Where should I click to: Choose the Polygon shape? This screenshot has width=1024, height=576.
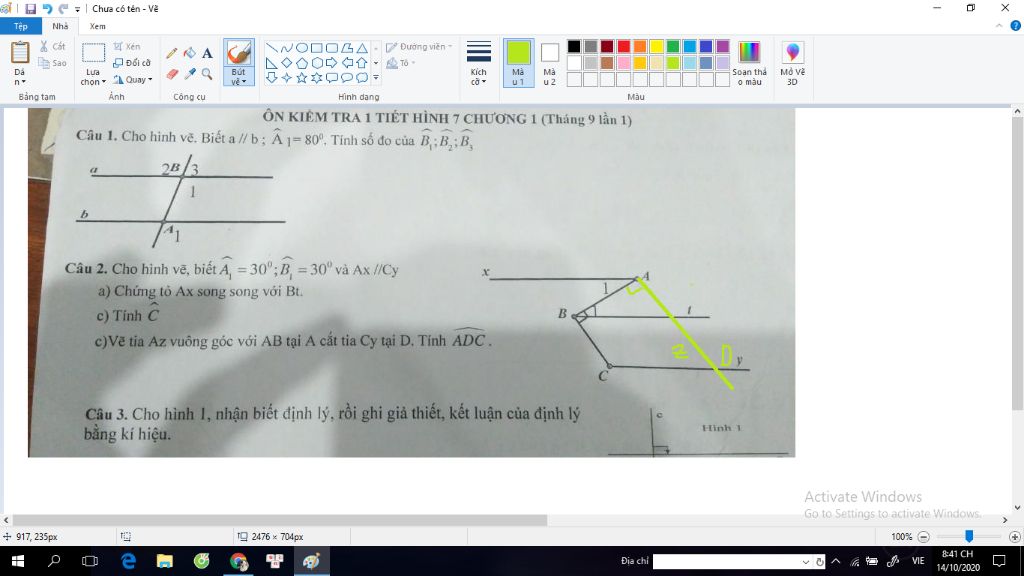347,48
